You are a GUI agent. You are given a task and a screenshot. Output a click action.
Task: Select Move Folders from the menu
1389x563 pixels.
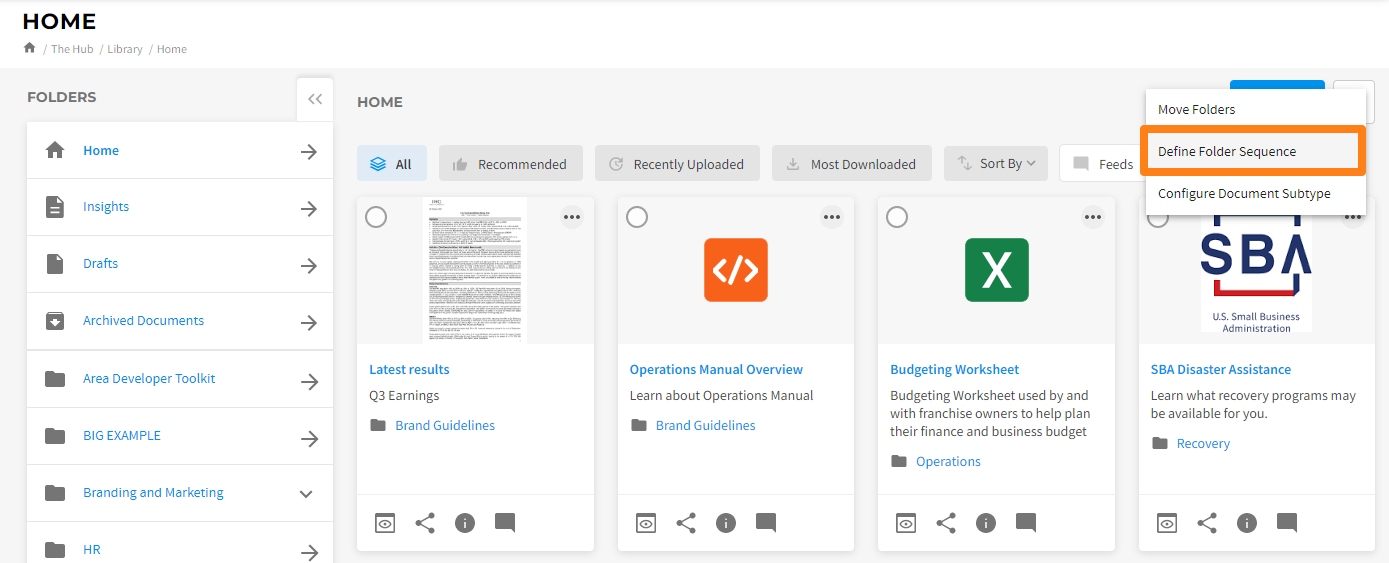coord(1197,110)
